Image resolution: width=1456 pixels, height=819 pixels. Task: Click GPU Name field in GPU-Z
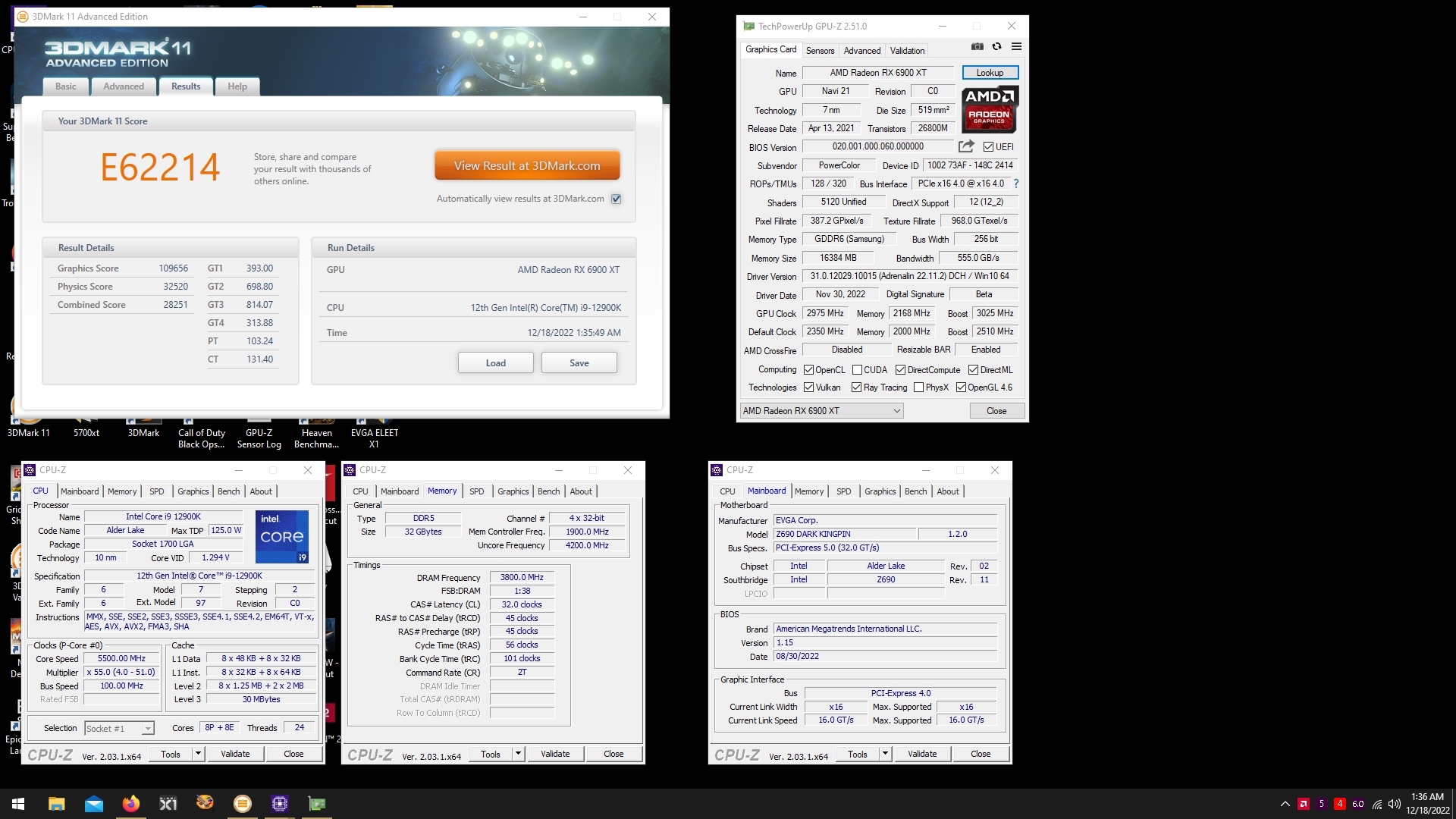coord(878,73)
